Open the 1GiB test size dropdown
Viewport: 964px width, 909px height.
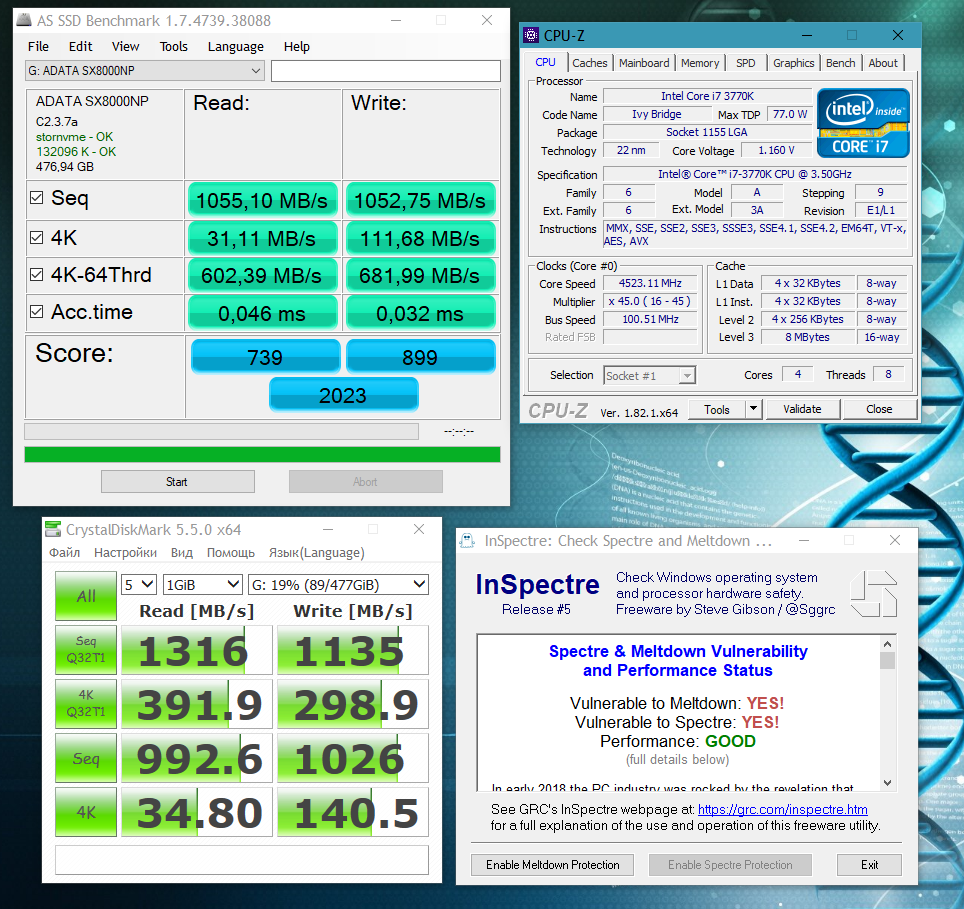[x=202, y=584]
